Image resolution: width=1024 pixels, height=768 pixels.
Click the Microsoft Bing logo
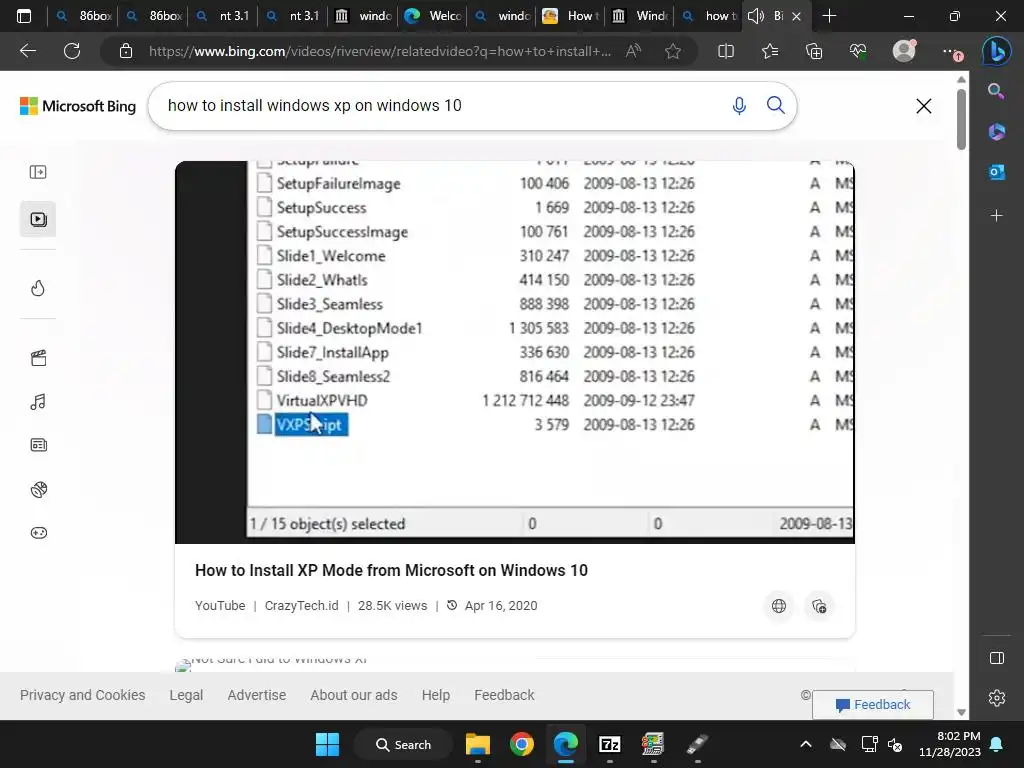(78, 106)
